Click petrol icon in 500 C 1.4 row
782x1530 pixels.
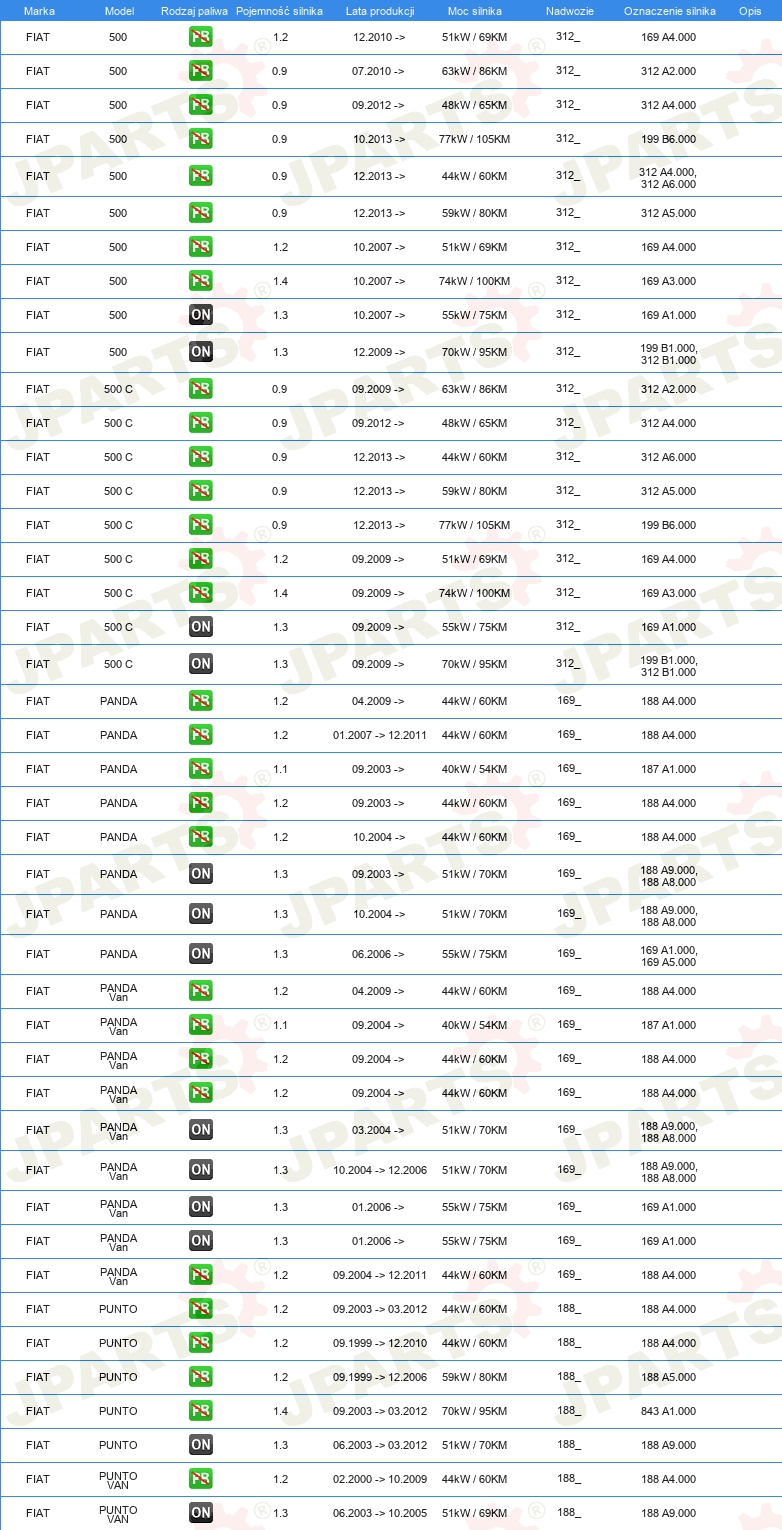200,593
